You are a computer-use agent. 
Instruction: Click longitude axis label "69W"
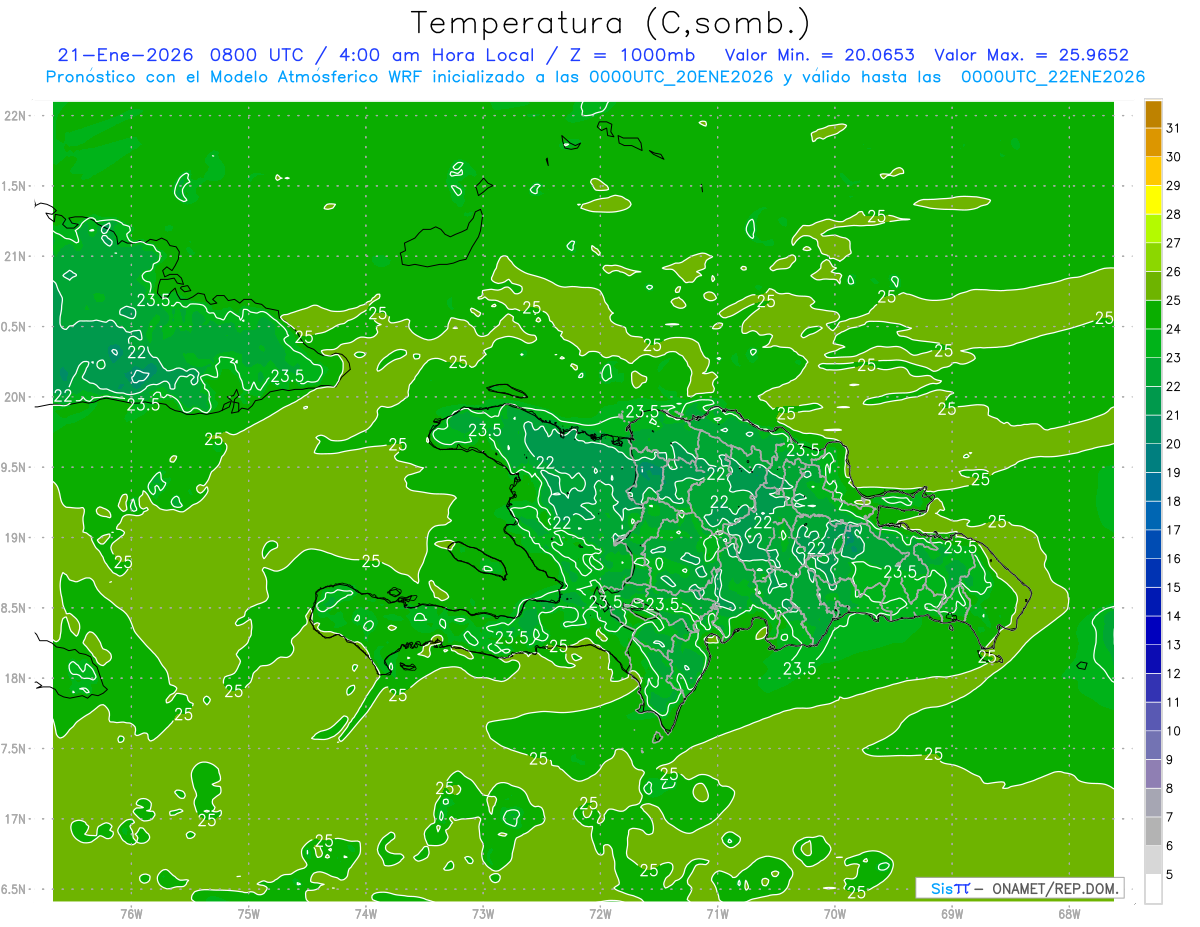click(x=952, y=913)
